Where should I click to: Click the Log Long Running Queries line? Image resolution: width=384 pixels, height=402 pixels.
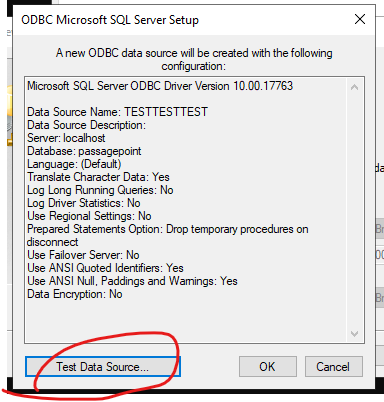[100, 190]
